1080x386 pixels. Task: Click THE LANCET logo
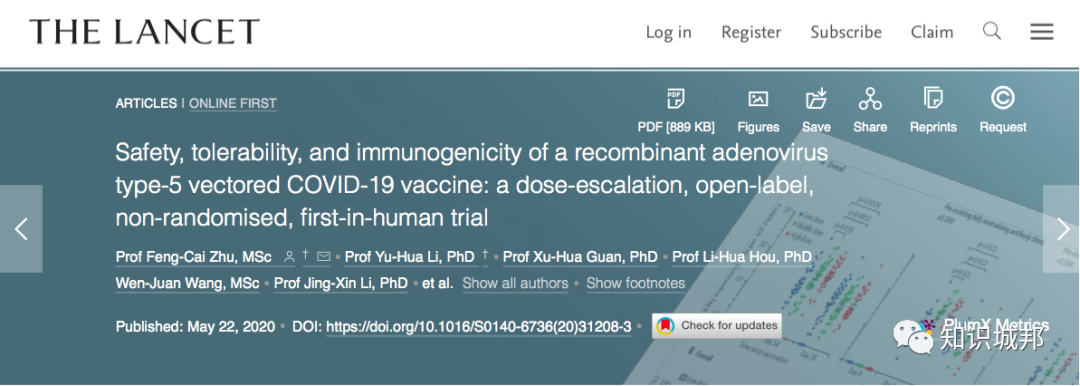144,32
